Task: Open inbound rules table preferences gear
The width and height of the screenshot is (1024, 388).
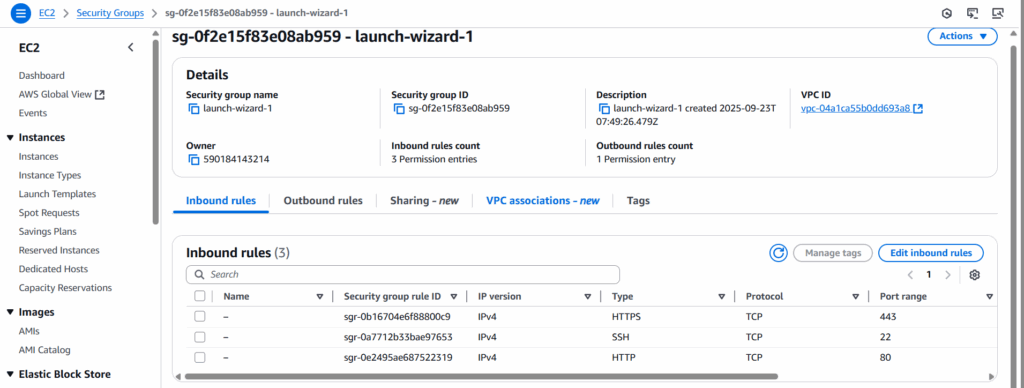Action: [x=974, y=275]
